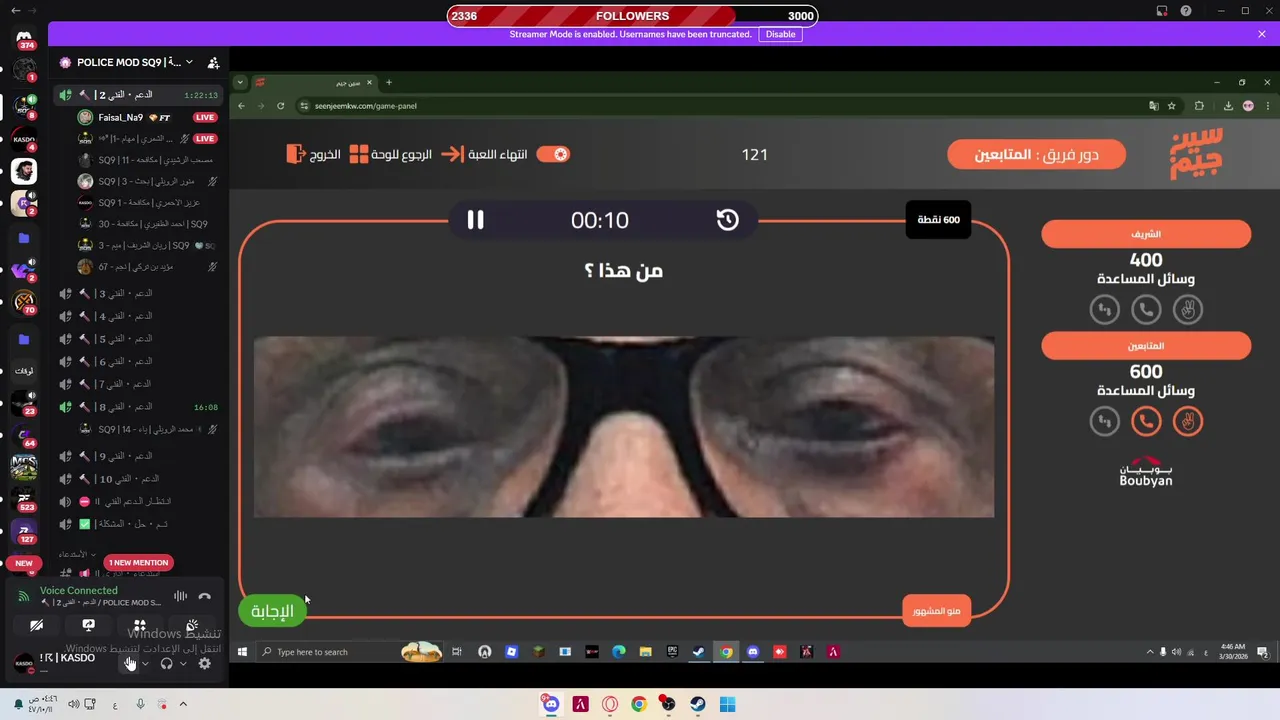The width and height of the screenshot is (1280, 720).
Task: Return to board via الرجوع للوحة
Action: tap(390, 154)
